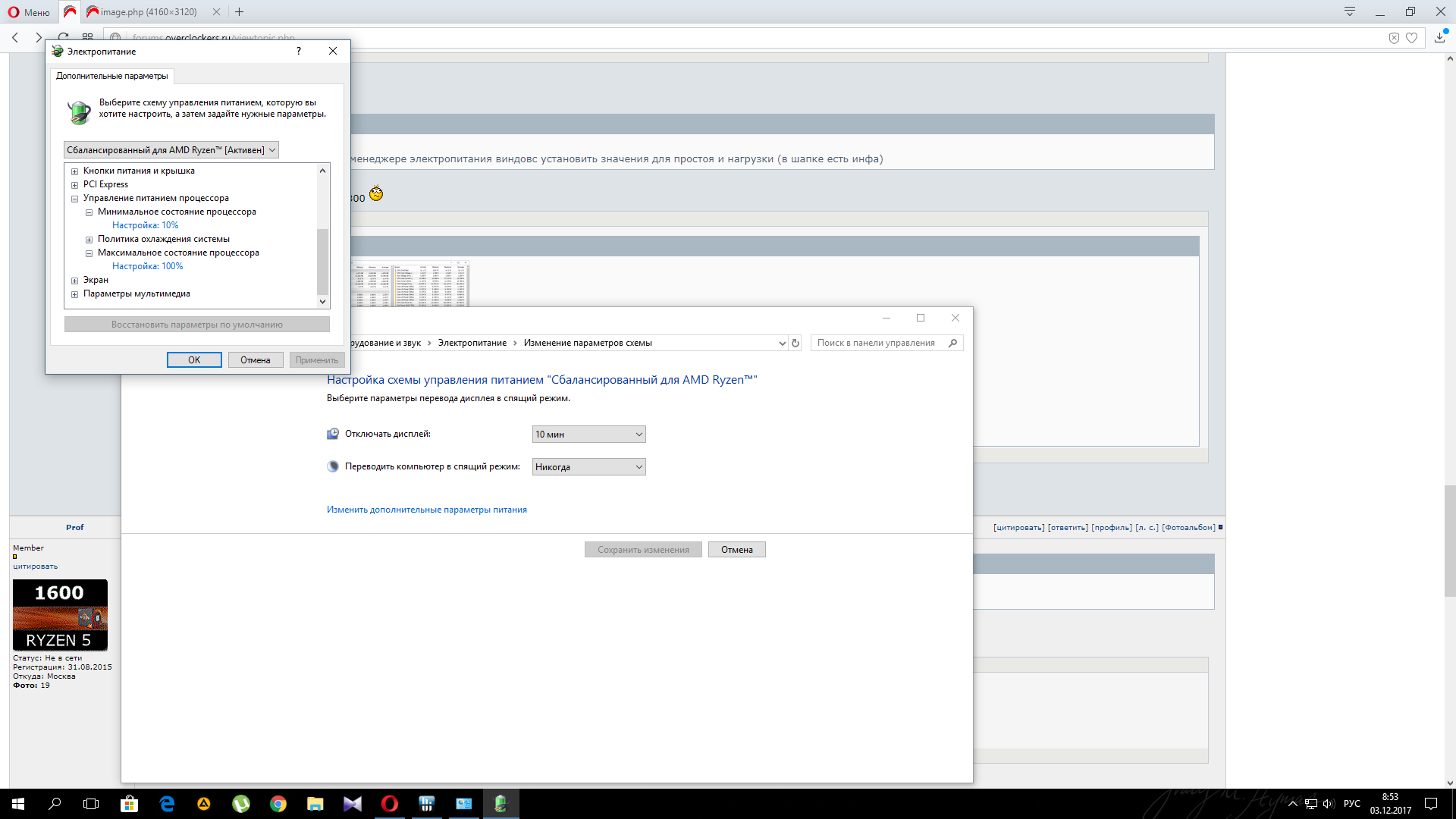Image resolution: width=1456 pixels, height=819 pixels.
Task: Click refresh icon in control panel address bar
Action: [795, 343]
